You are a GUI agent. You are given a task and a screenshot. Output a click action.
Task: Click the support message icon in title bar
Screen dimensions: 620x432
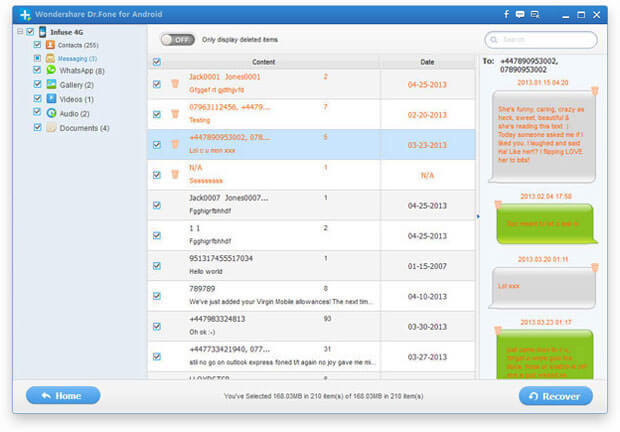[535, 15]
